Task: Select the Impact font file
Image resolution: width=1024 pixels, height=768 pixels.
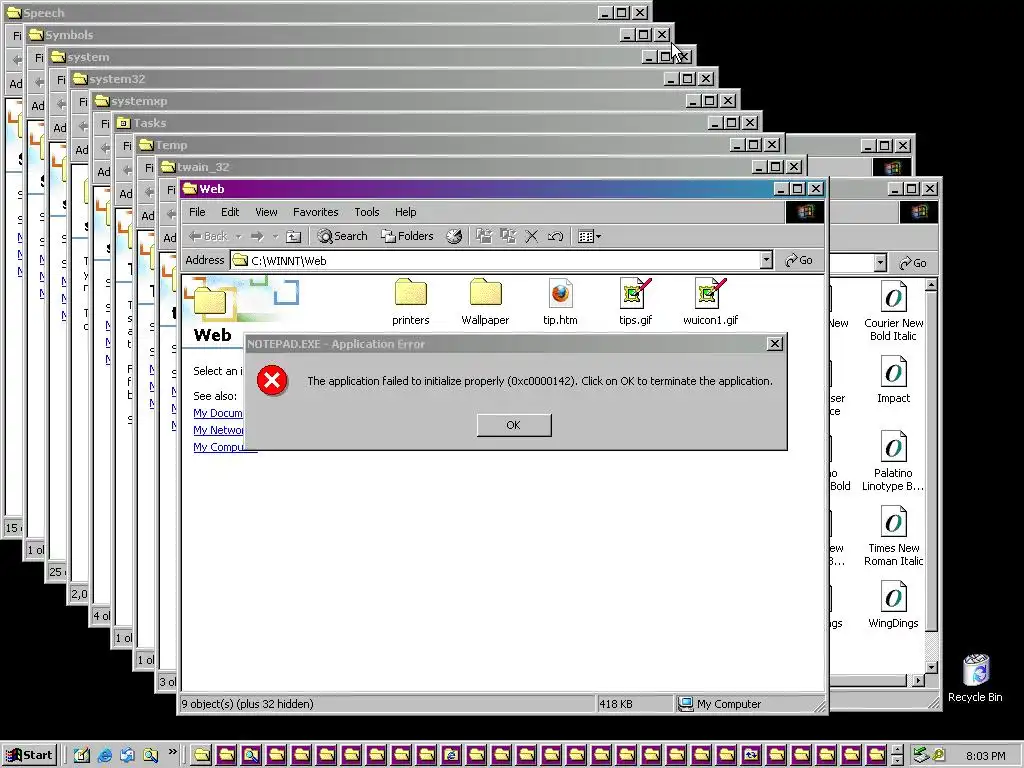Action: coord(893,379)
